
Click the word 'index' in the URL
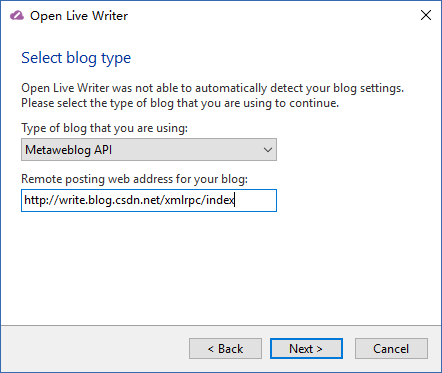(220, 200)
